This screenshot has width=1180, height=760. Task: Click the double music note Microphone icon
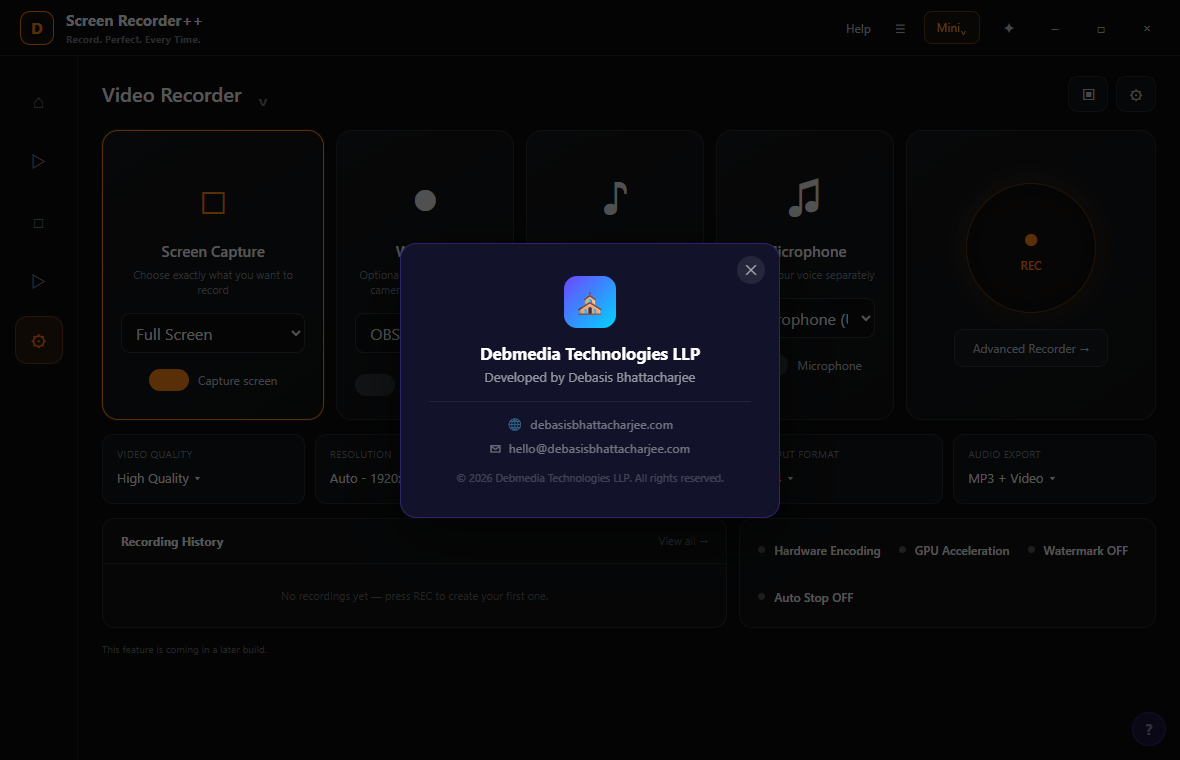804,198
